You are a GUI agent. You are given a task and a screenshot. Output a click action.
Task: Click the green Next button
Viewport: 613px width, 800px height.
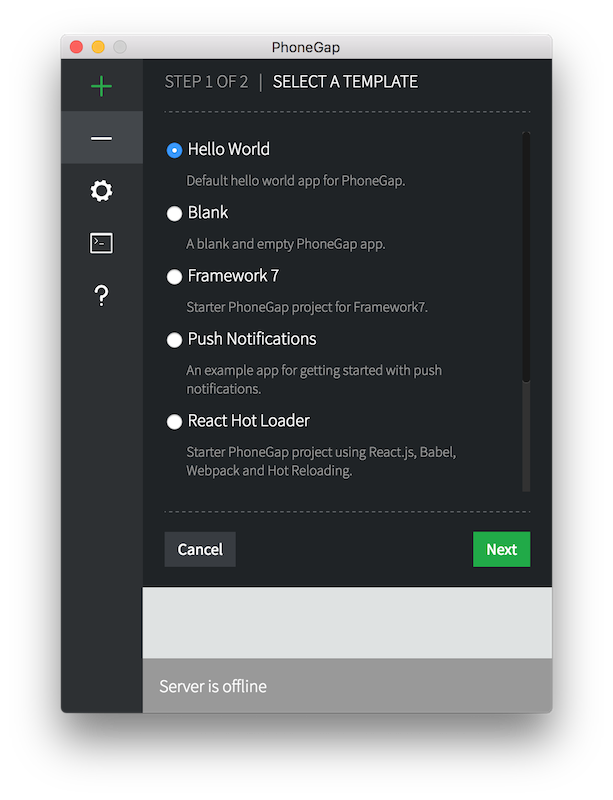(501, 549)
